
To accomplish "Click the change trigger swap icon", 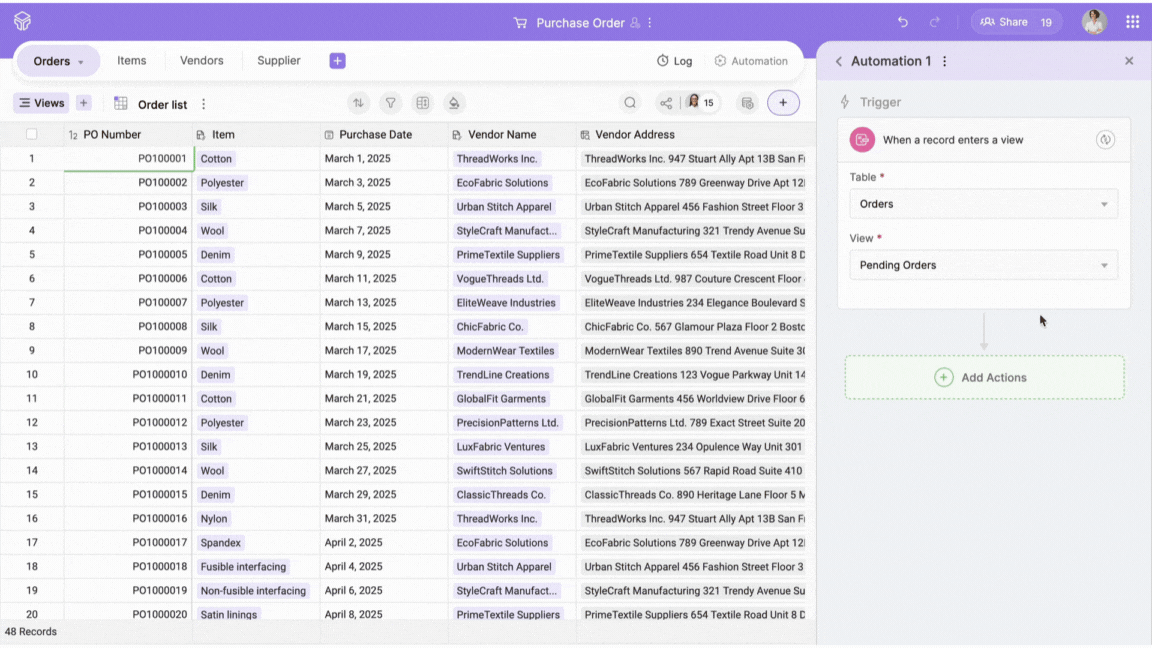I will pos(1105,140).
